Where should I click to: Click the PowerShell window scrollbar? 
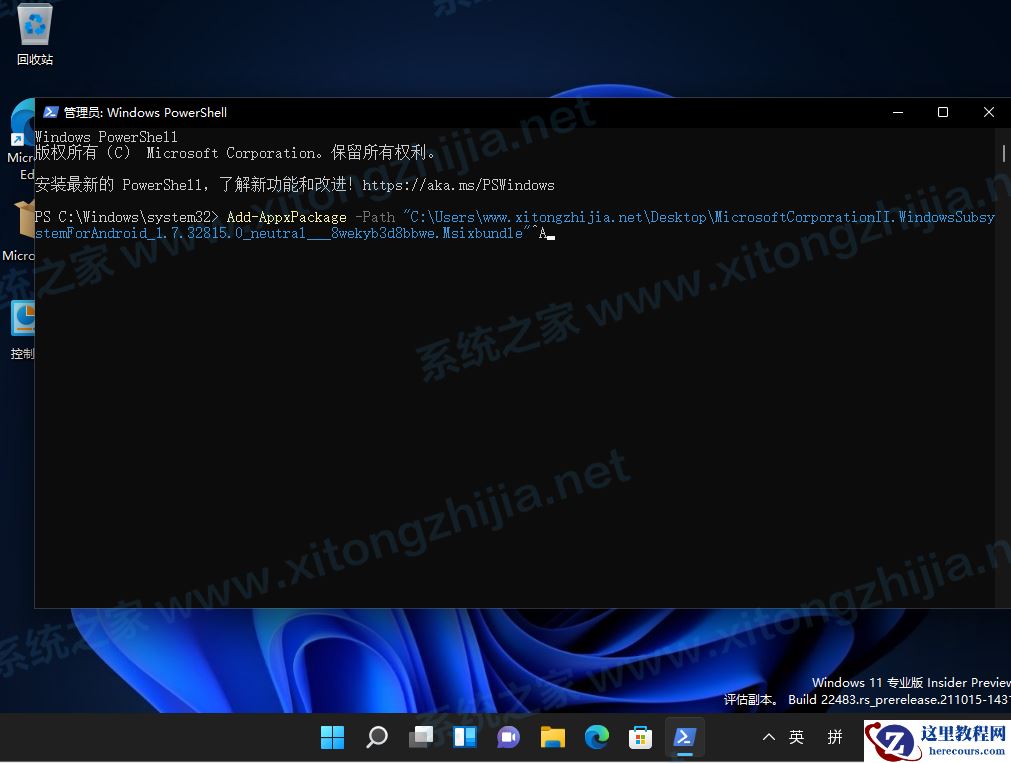pyautogui.click(x=1003, y=152)
